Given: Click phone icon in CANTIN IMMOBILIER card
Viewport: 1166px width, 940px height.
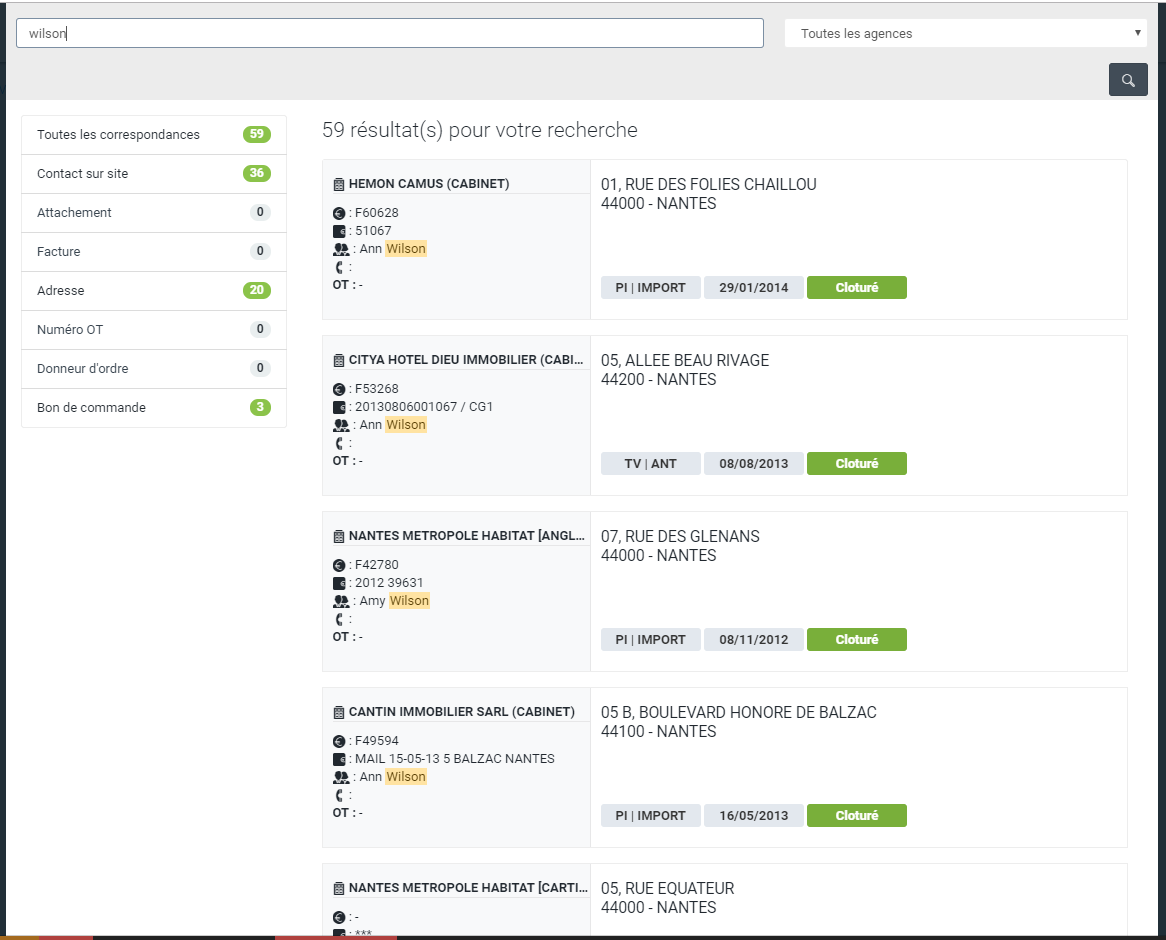Looking at the screenshot, I should [339, 795].
